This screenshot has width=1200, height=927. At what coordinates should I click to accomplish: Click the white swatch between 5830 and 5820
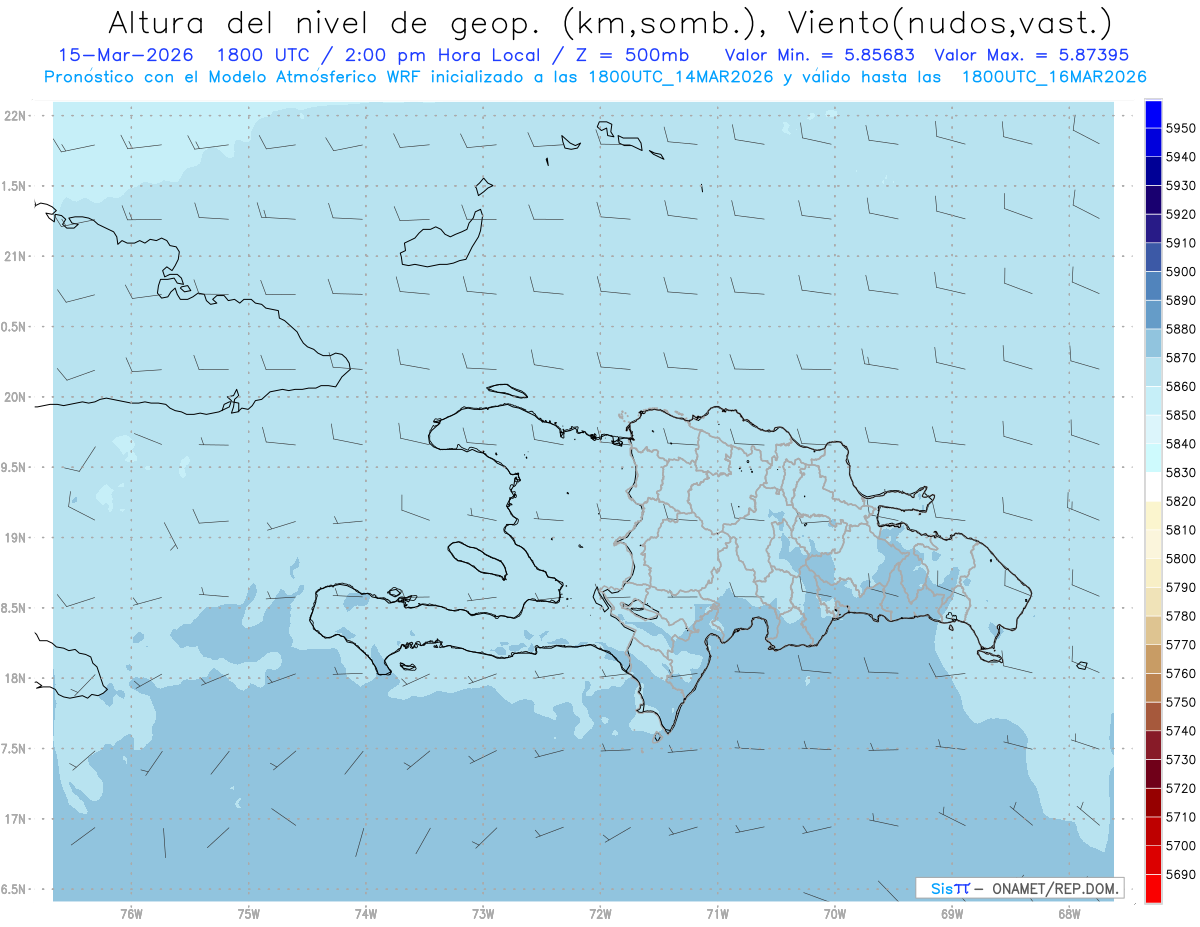[1153, 487]
